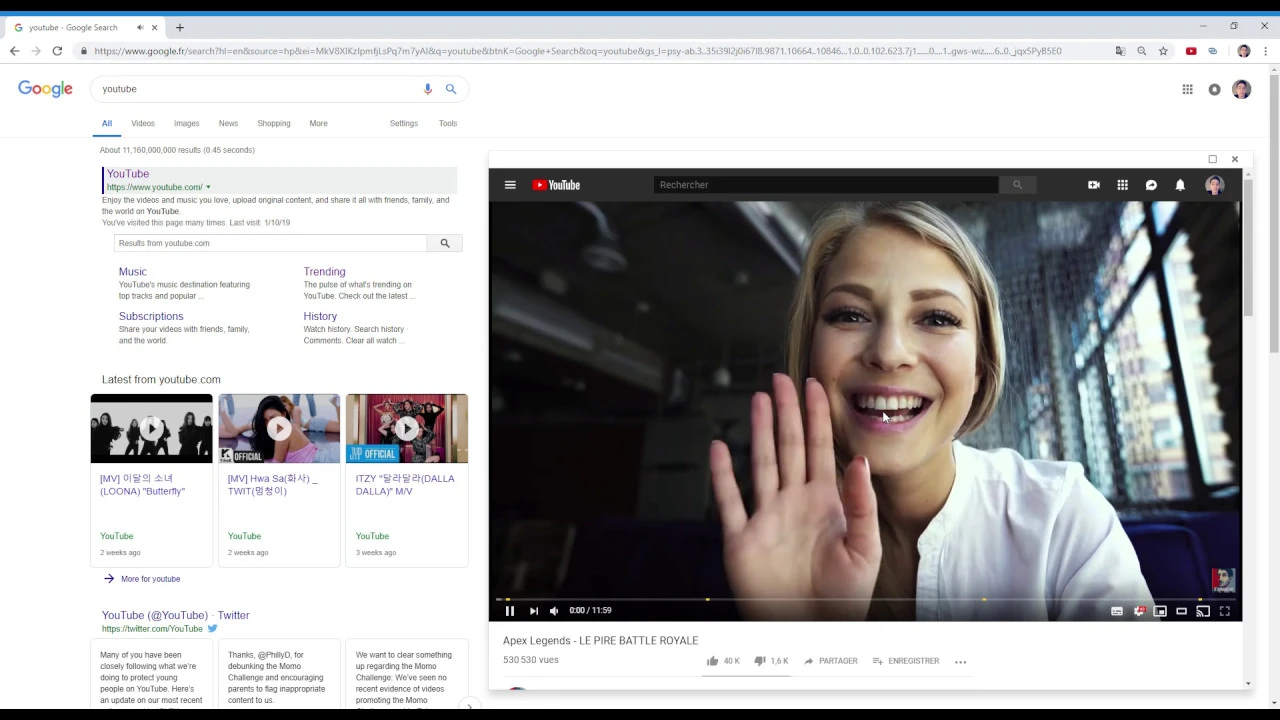This screenshot has height=720, width=1280.
Task: Click the YouTube search magnifier button
Action: tap(1017, 185)
